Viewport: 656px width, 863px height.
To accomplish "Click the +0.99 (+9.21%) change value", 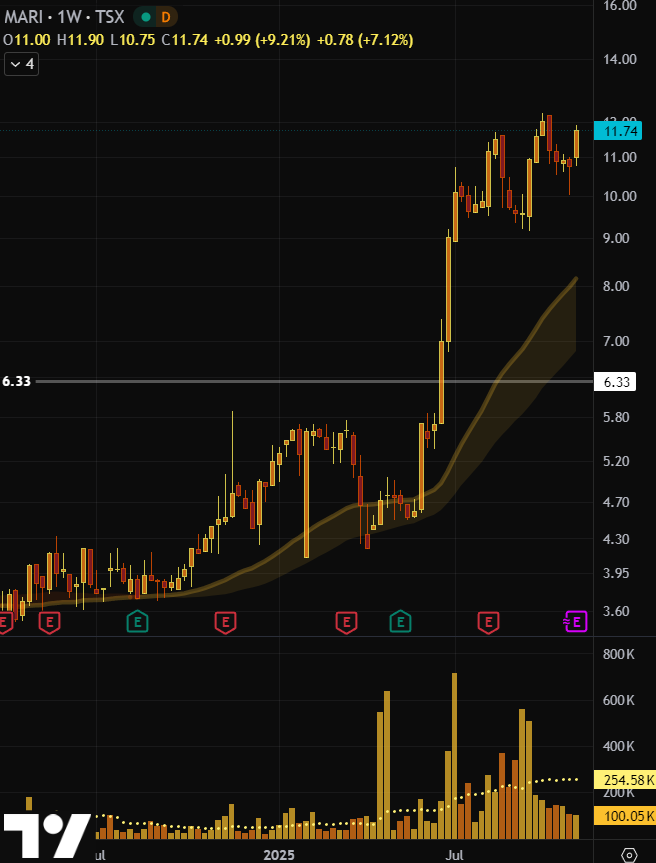I will (x=262, y=40).
